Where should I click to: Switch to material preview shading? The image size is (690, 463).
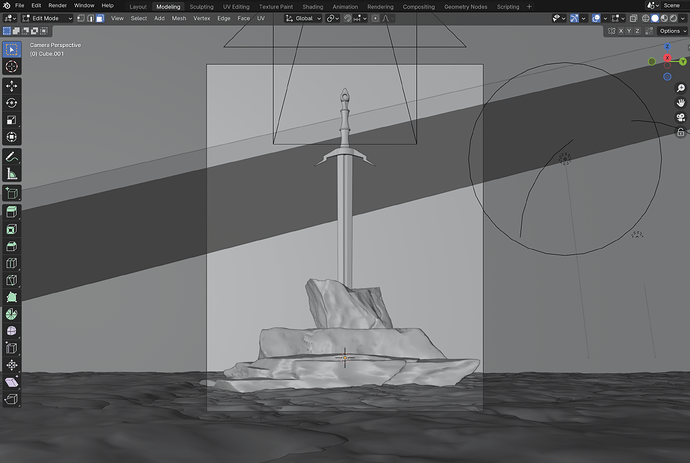point(664,18)
